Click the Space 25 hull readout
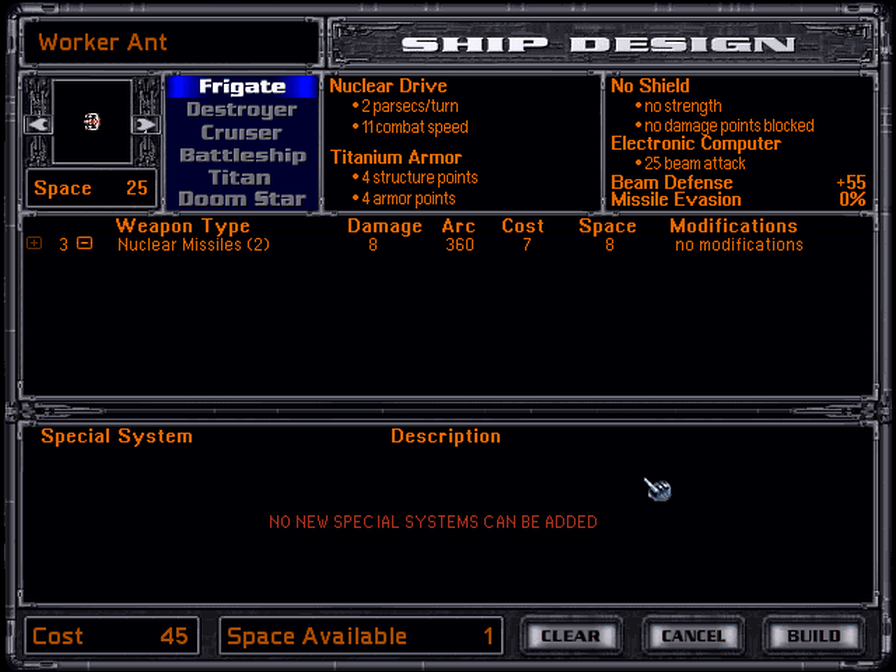The height and width of the screenshot is (672, 896). (91, 187)
